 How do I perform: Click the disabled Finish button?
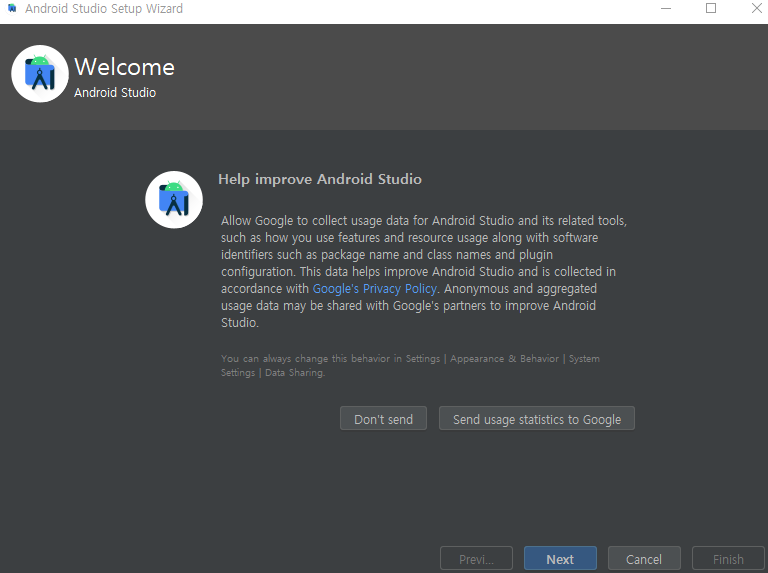pyautogui.click(x=728, y=558)
